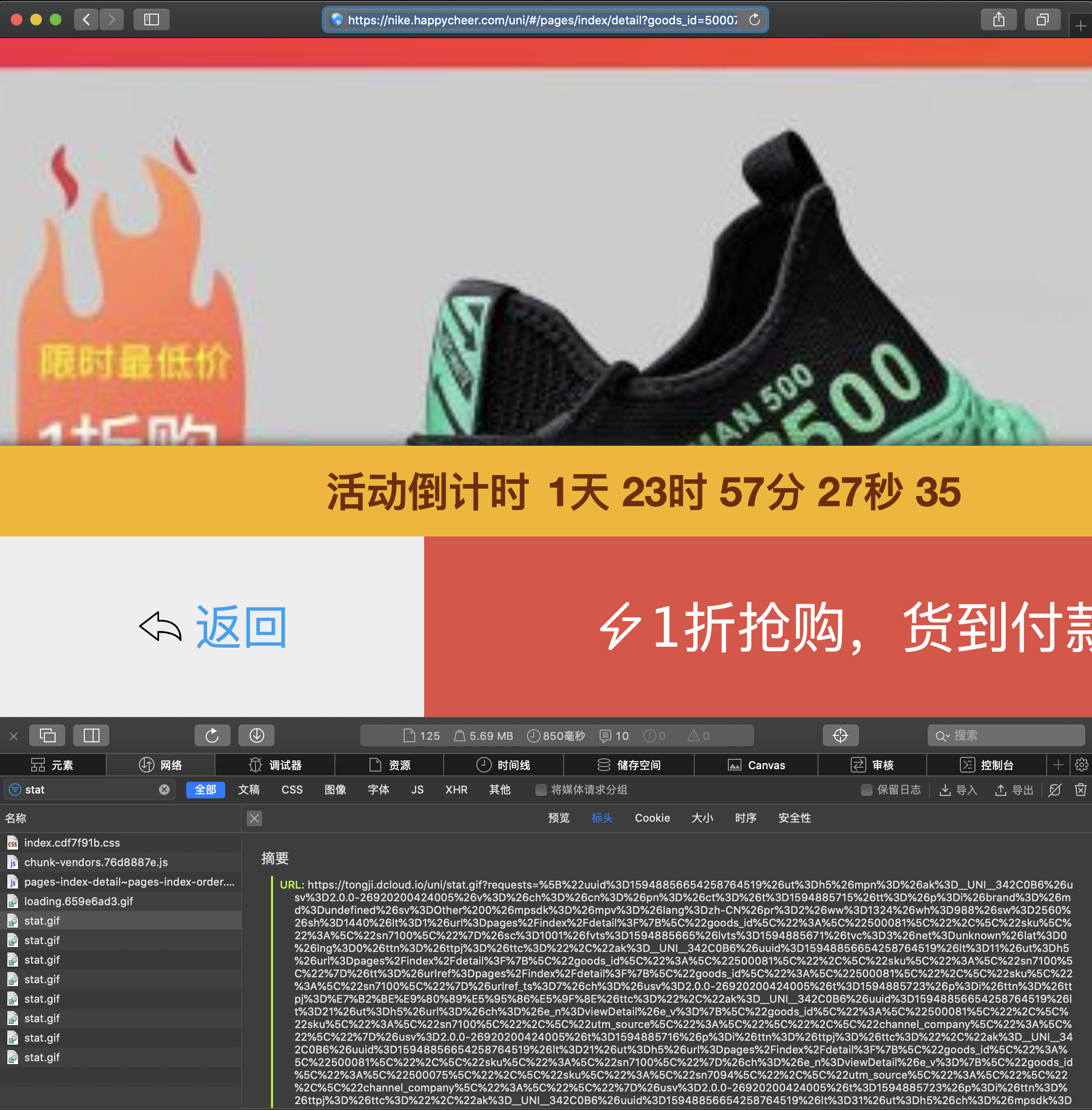
Task: Filter requests by CSS
Action: 292,790
